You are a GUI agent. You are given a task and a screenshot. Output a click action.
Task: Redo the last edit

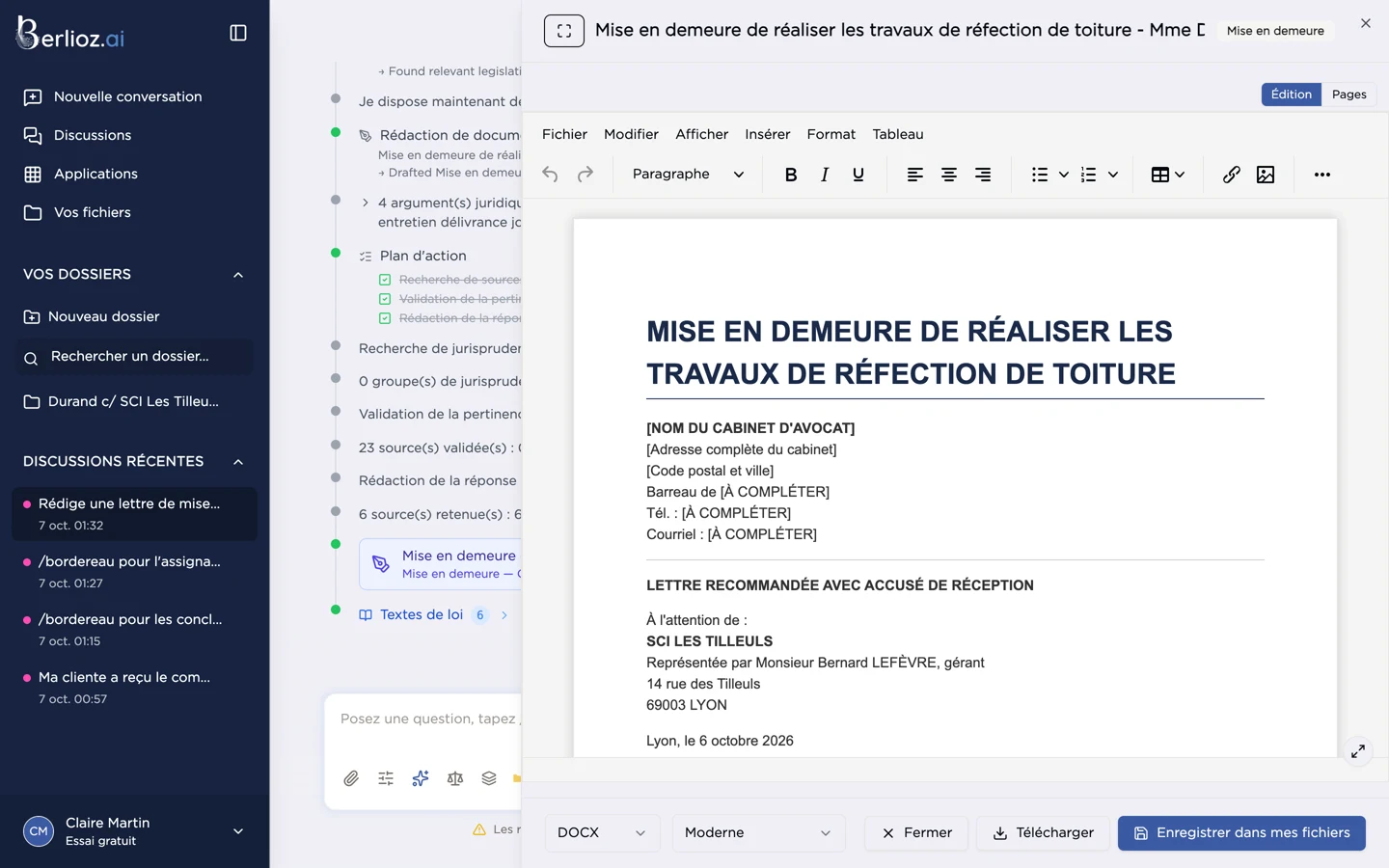click(x=586, y=175)
